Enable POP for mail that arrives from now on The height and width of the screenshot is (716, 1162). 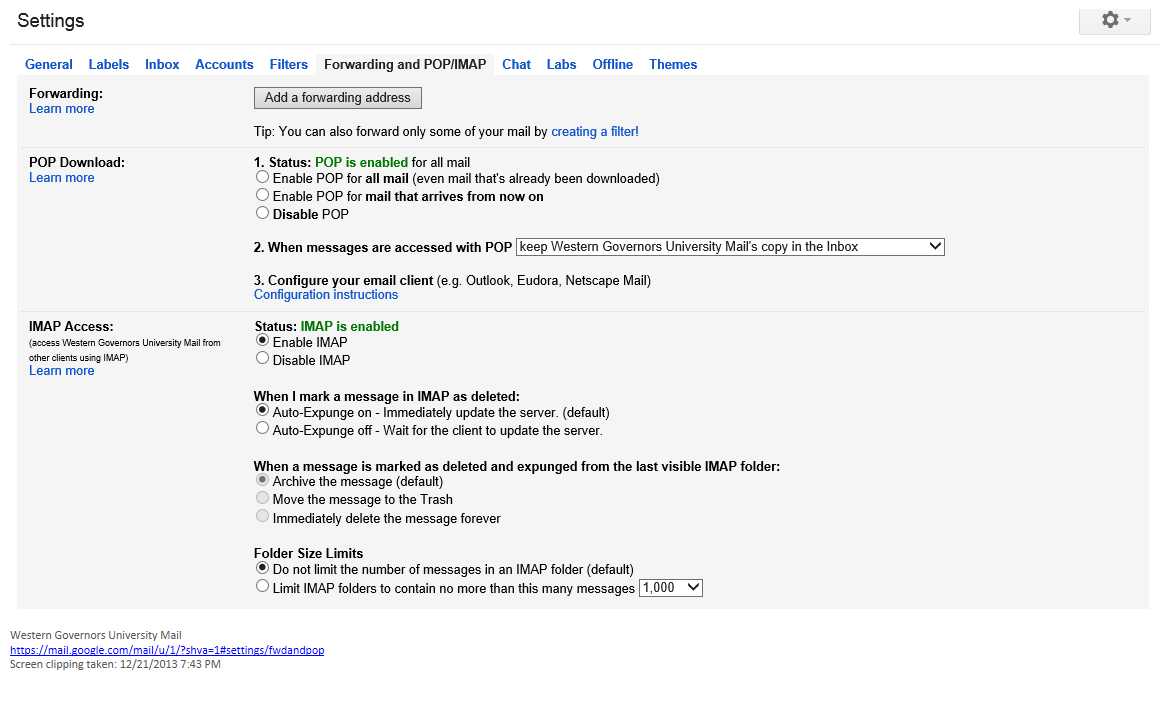click(x=262, y=195)
